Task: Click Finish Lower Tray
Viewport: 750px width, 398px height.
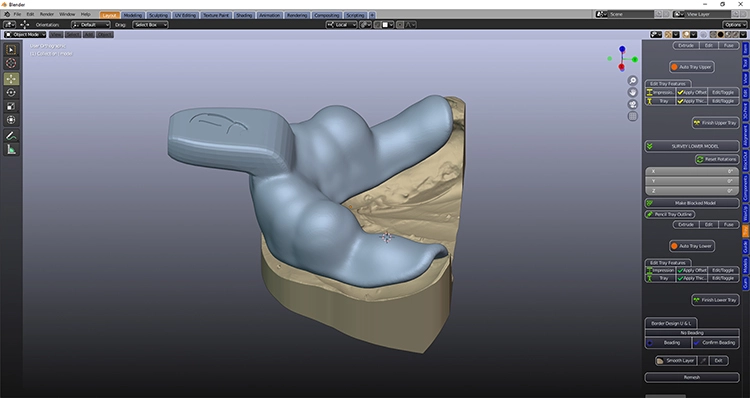Action: click(x=715, y=300)
